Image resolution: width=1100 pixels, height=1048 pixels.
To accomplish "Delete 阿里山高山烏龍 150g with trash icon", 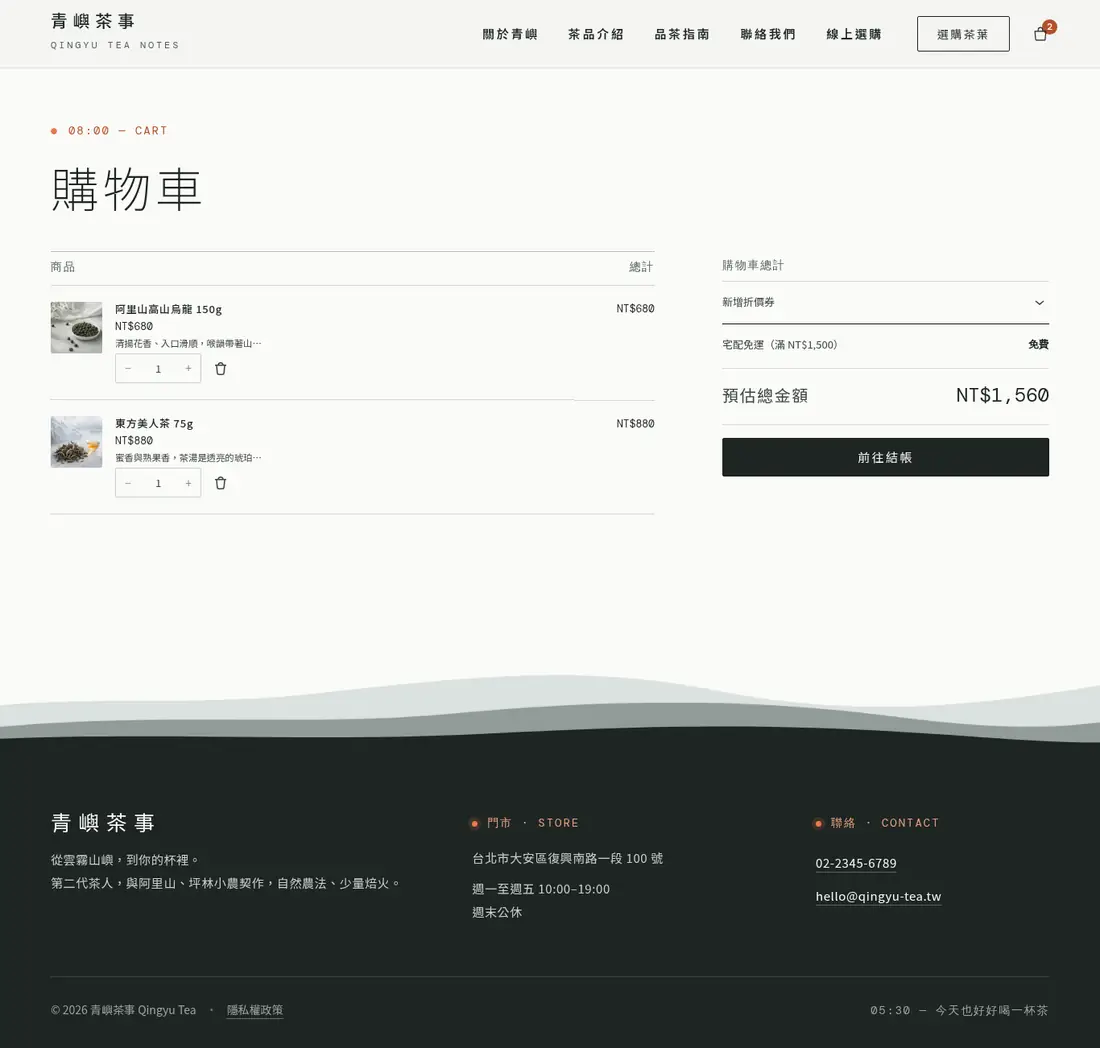I will pos(220,369).
